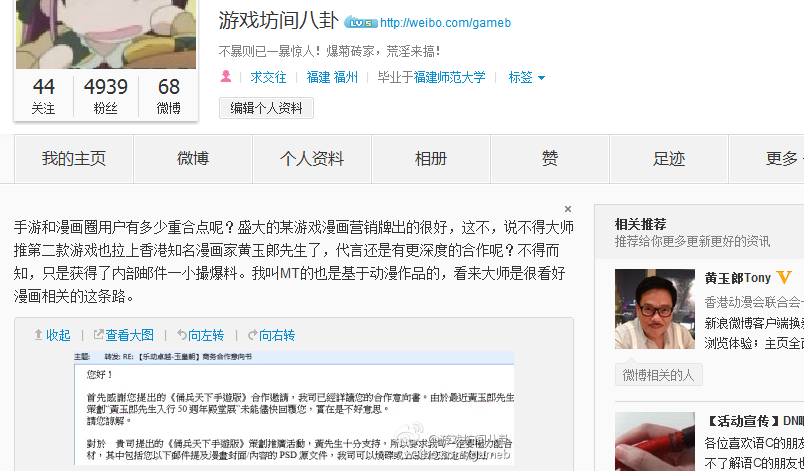
Task: Go to the 相册 tab
Action: pyautogui.click(x=431, y=159)
